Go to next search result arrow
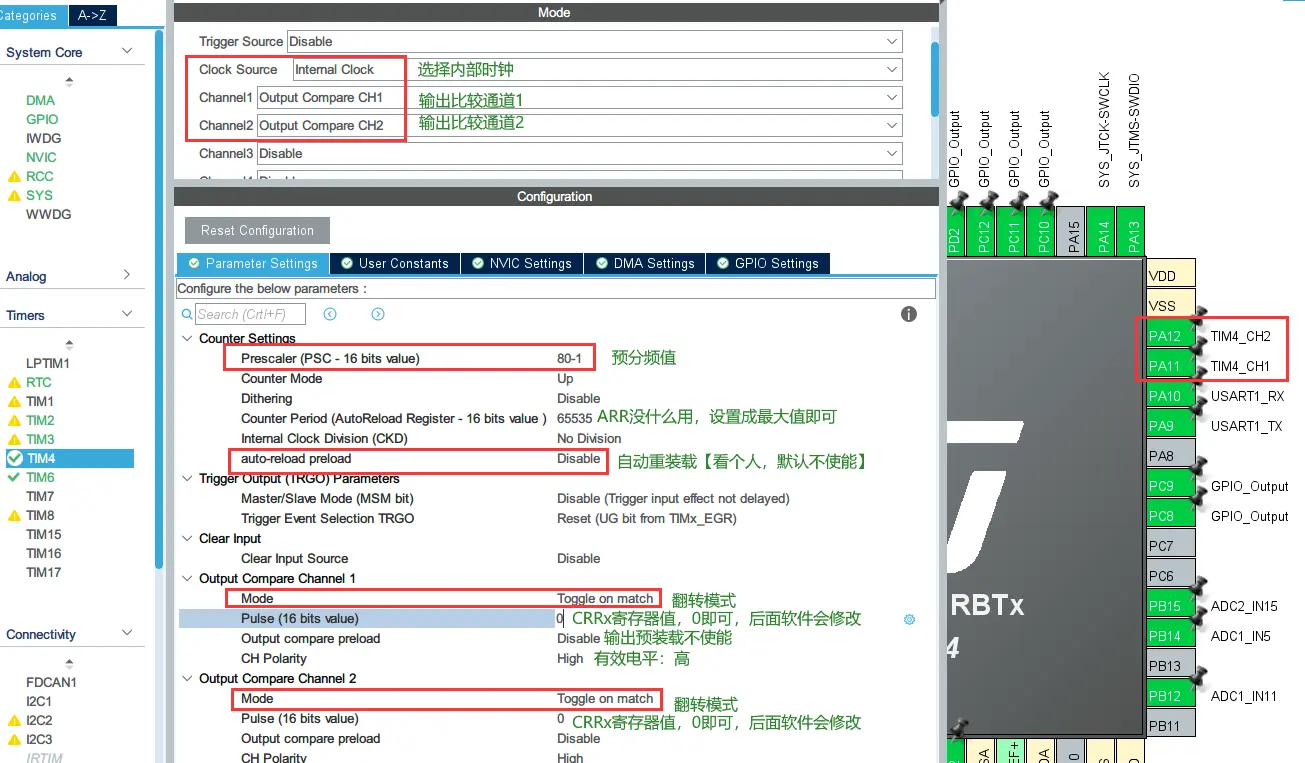This screenshot has height=763, width=1305. [378, 314]
